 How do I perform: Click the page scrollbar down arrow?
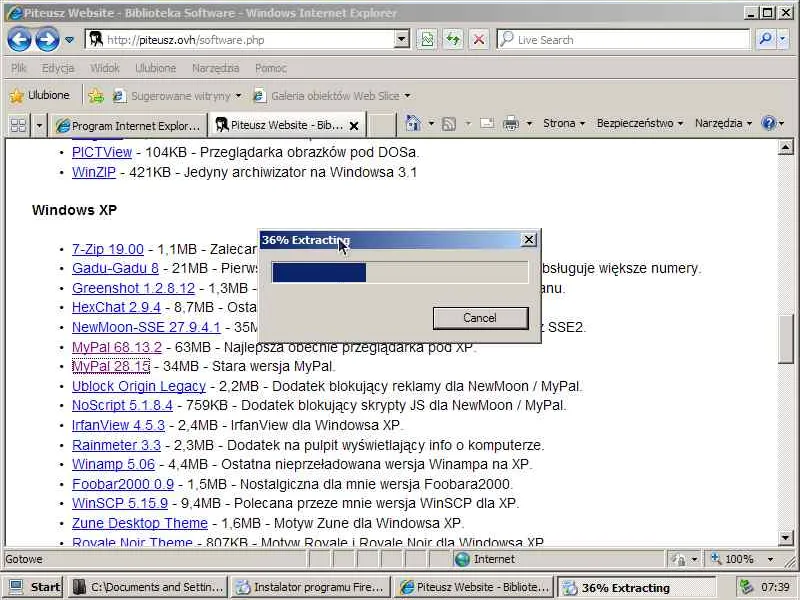point(785,537)
